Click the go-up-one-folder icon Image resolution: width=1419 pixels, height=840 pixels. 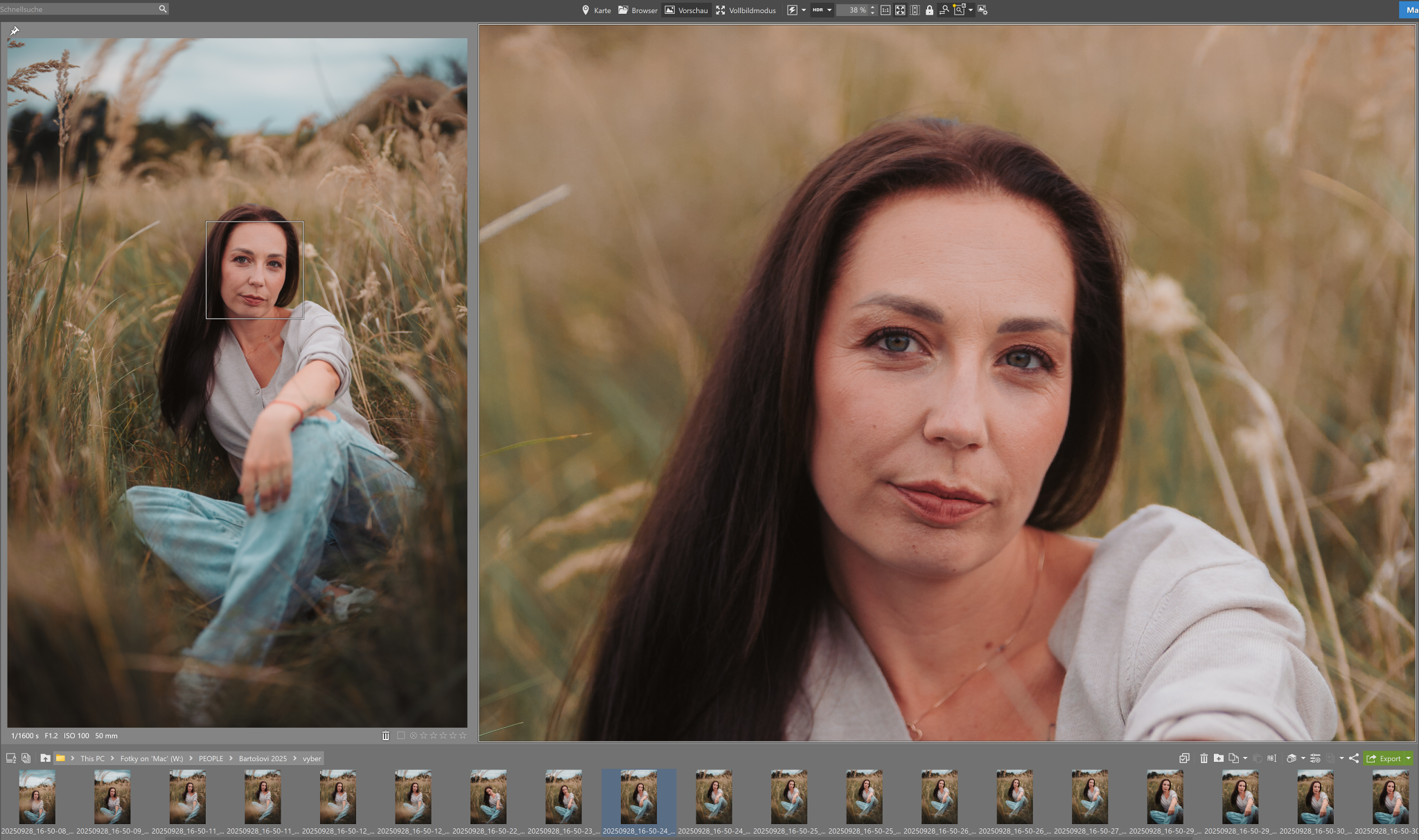click(45, 758)
